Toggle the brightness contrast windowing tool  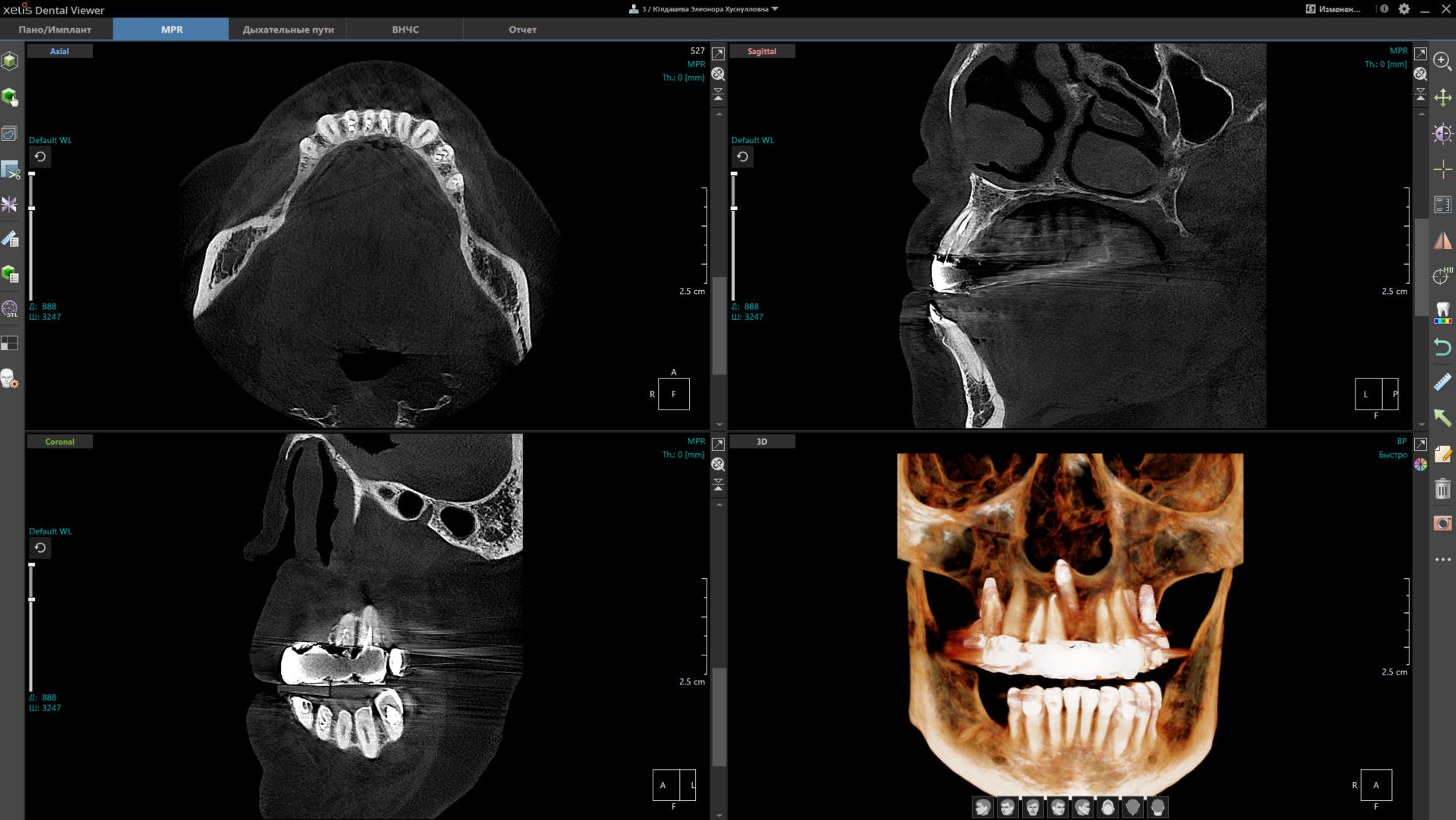(x=1442, y=134)
